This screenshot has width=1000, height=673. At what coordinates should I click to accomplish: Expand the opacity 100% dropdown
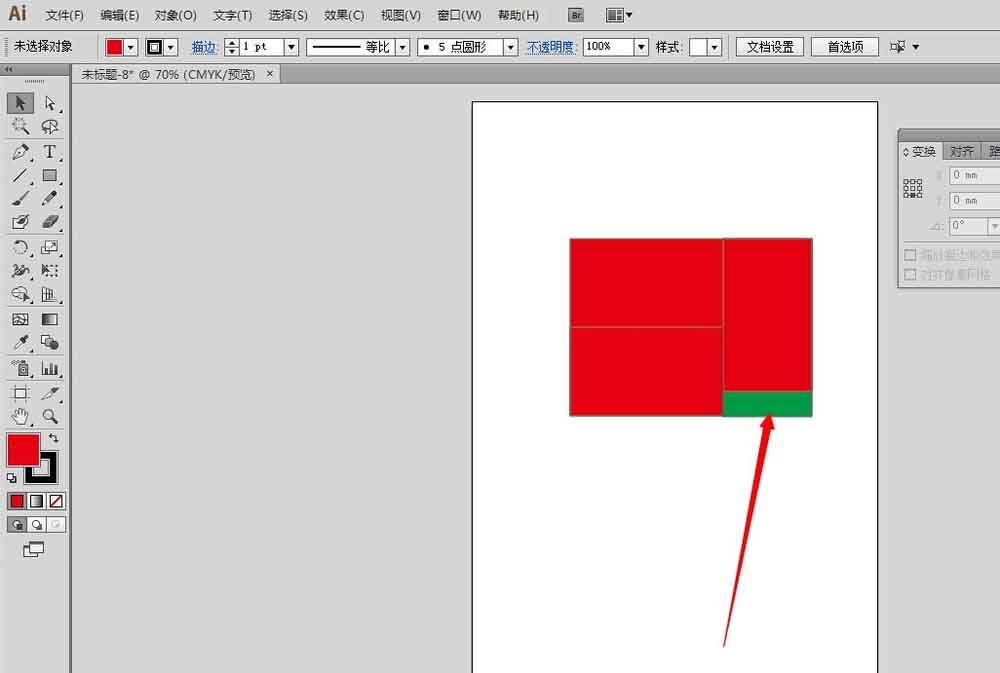pyautogui.click(x=642, y=47)
